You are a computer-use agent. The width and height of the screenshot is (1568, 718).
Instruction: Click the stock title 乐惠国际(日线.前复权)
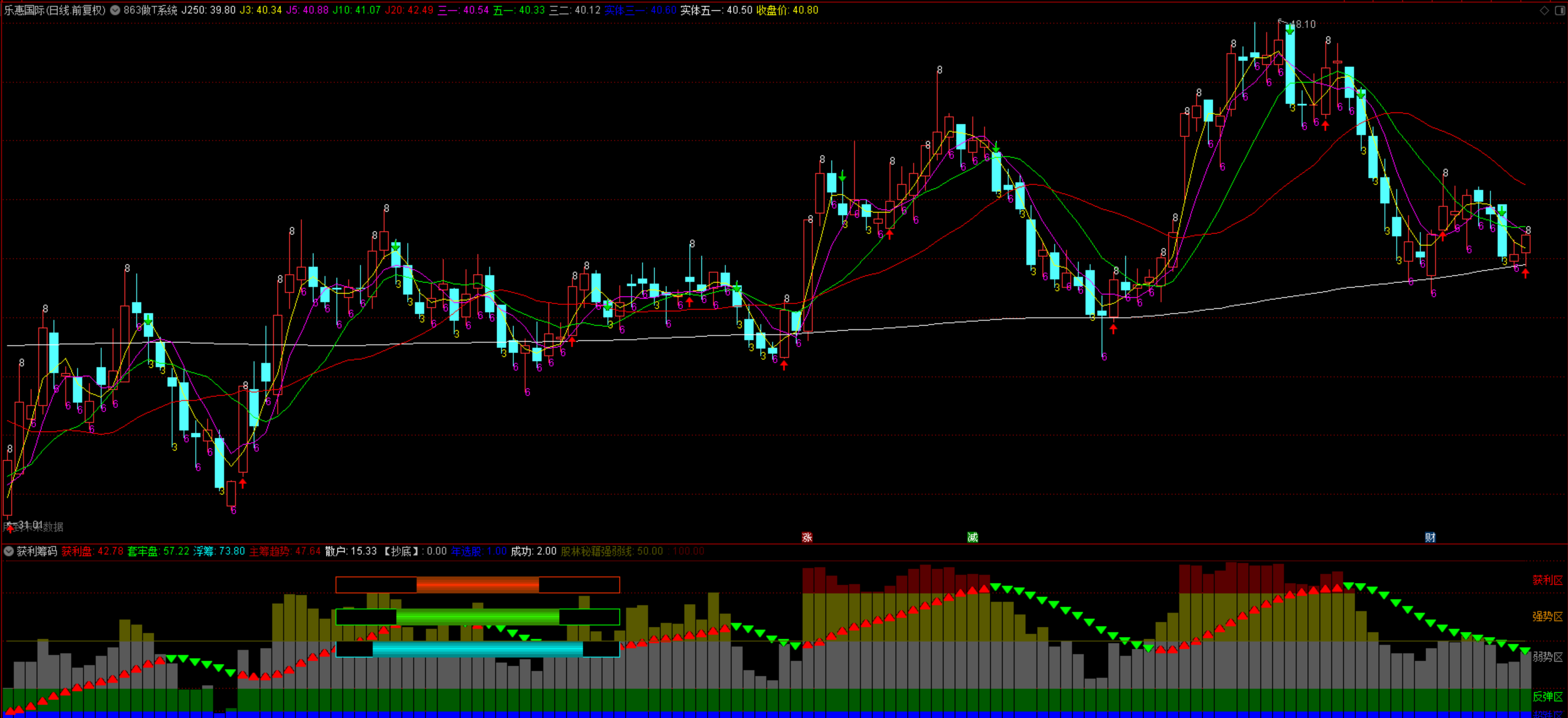coord(55,10)
